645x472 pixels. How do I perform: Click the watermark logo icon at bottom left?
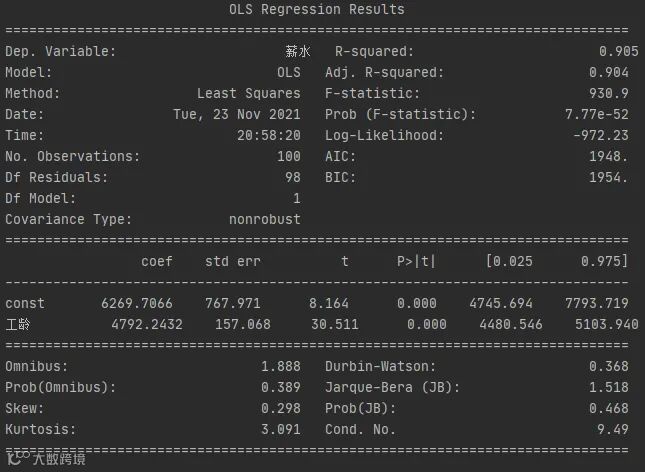click(x=18, y=458)
